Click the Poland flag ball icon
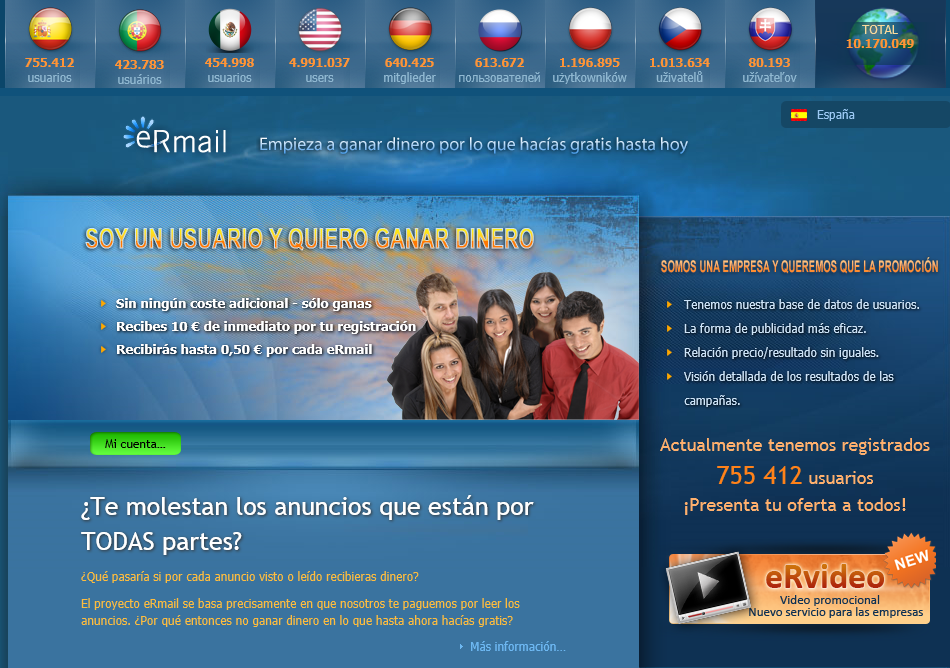 pos(590,29)
